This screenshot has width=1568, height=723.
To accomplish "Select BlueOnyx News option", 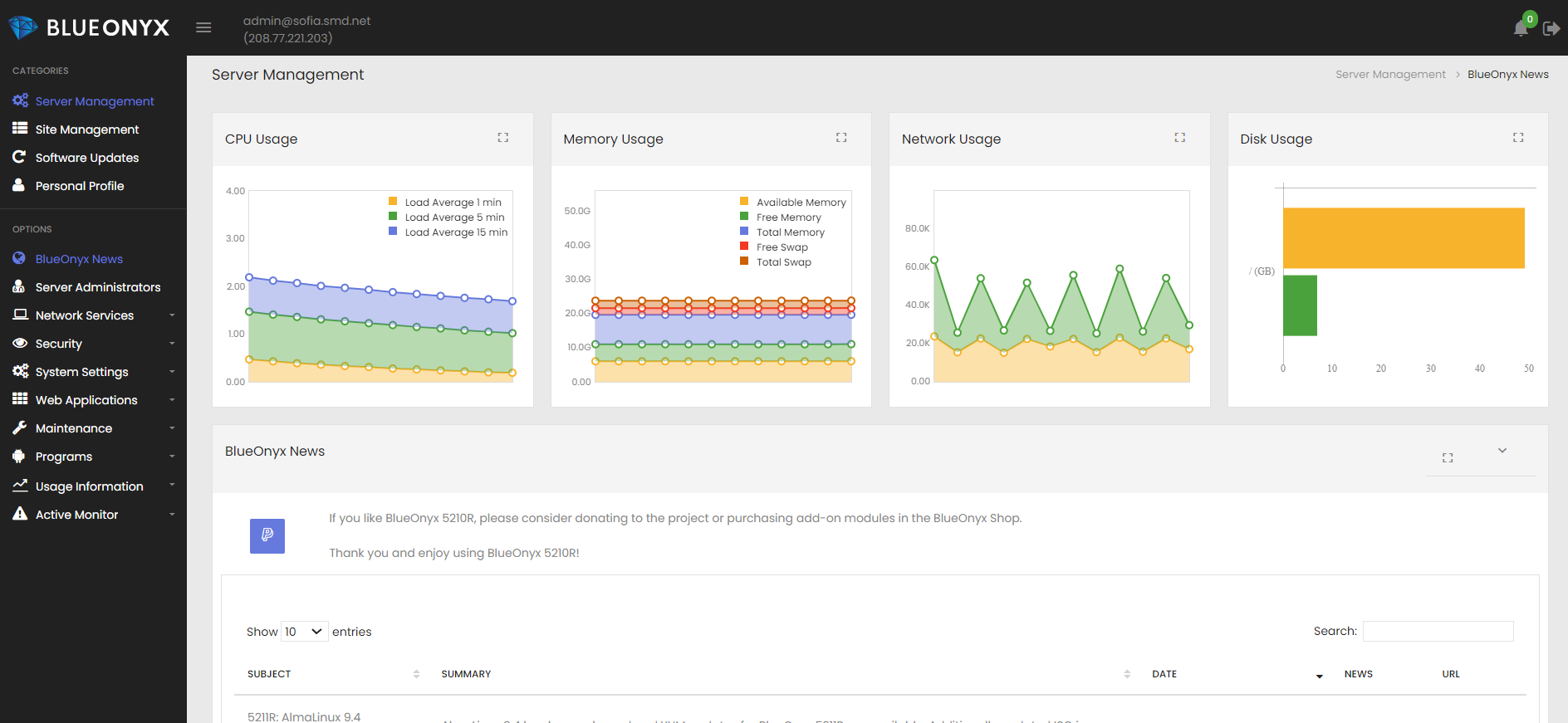I will coord(79,259).
